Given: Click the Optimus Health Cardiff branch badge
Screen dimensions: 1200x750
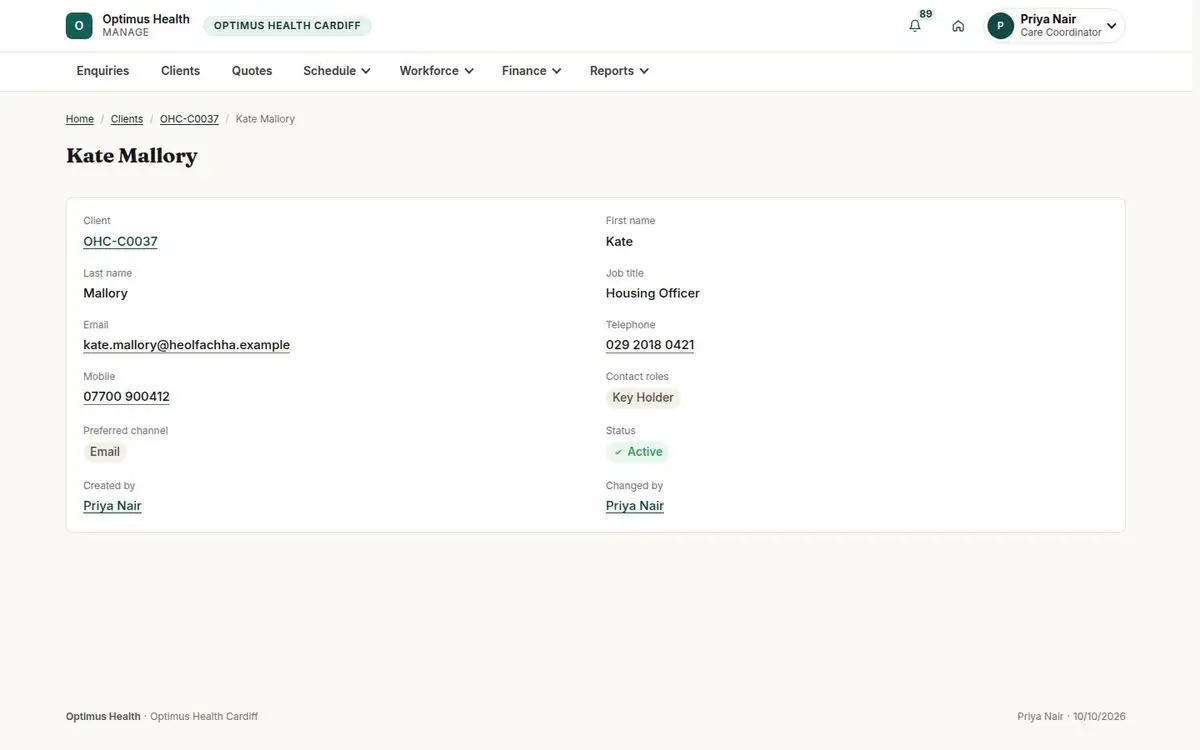Looking at the screenshot, I should pos(287,26).
